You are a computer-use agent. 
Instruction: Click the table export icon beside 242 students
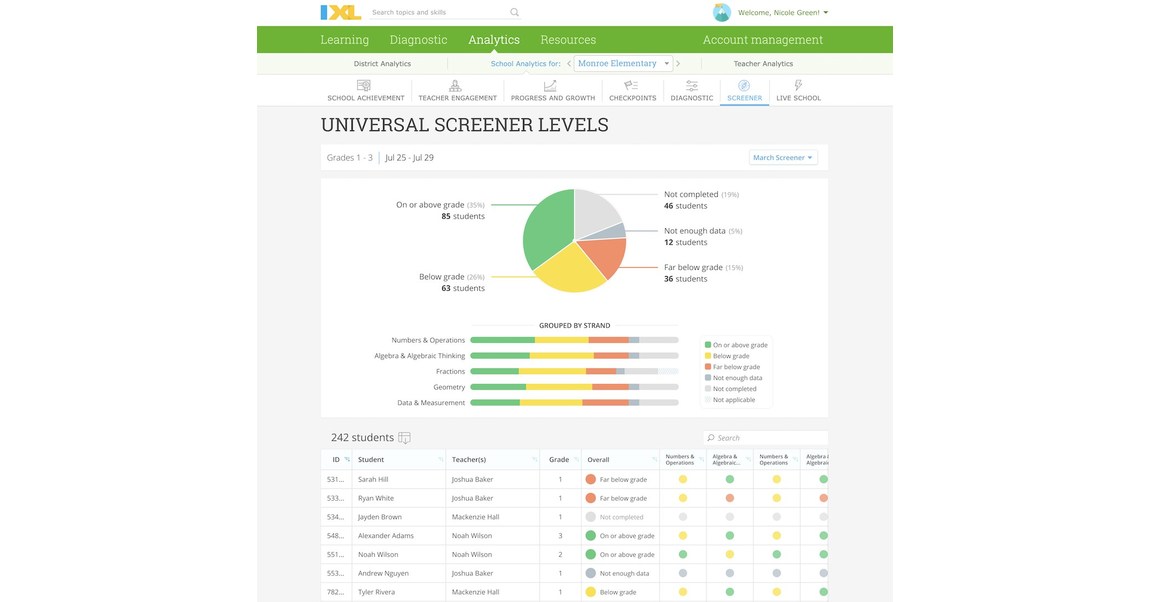405,437
